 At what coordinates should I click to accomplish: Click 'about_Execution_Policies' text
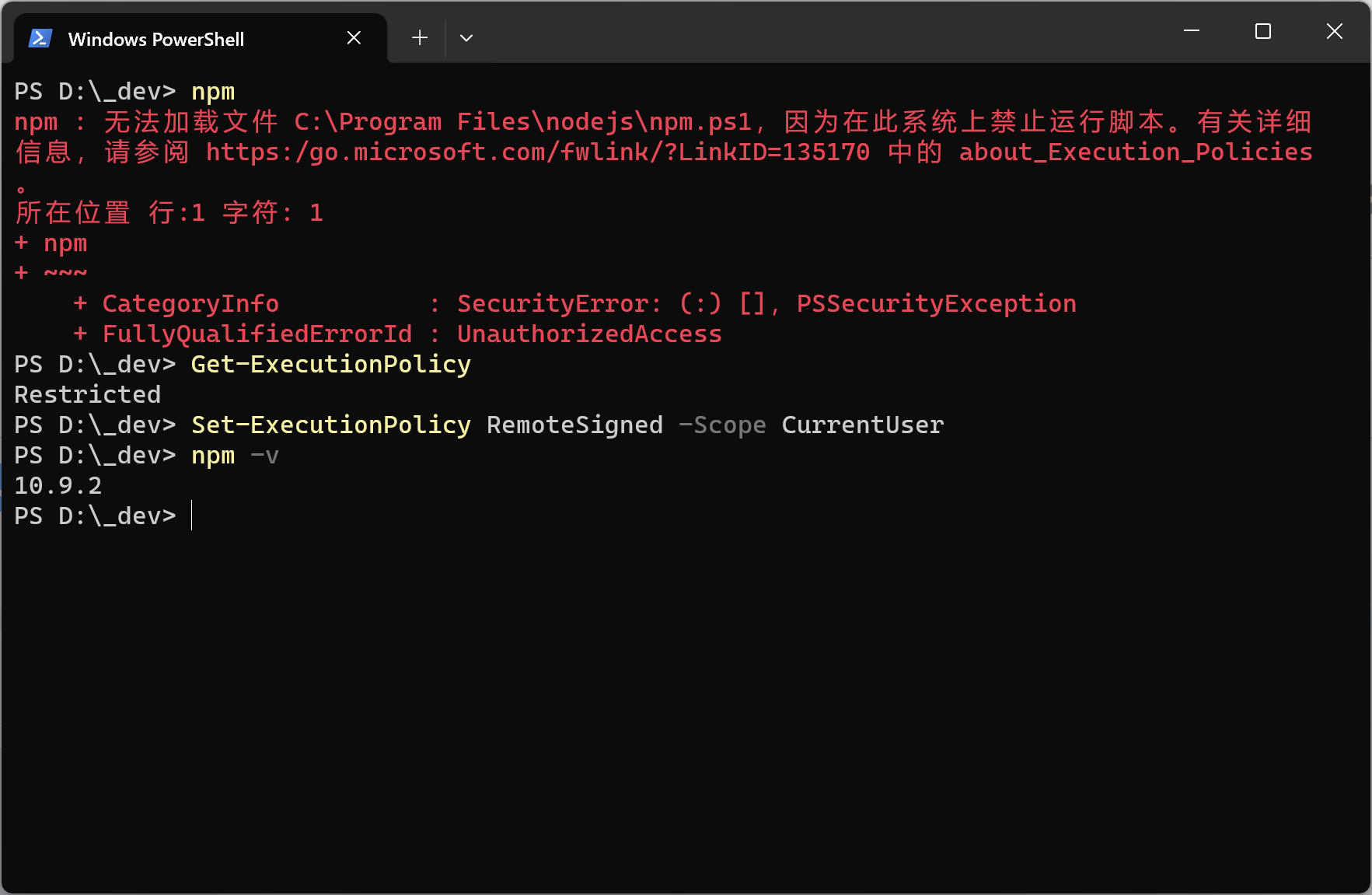tap(1136, 152)
